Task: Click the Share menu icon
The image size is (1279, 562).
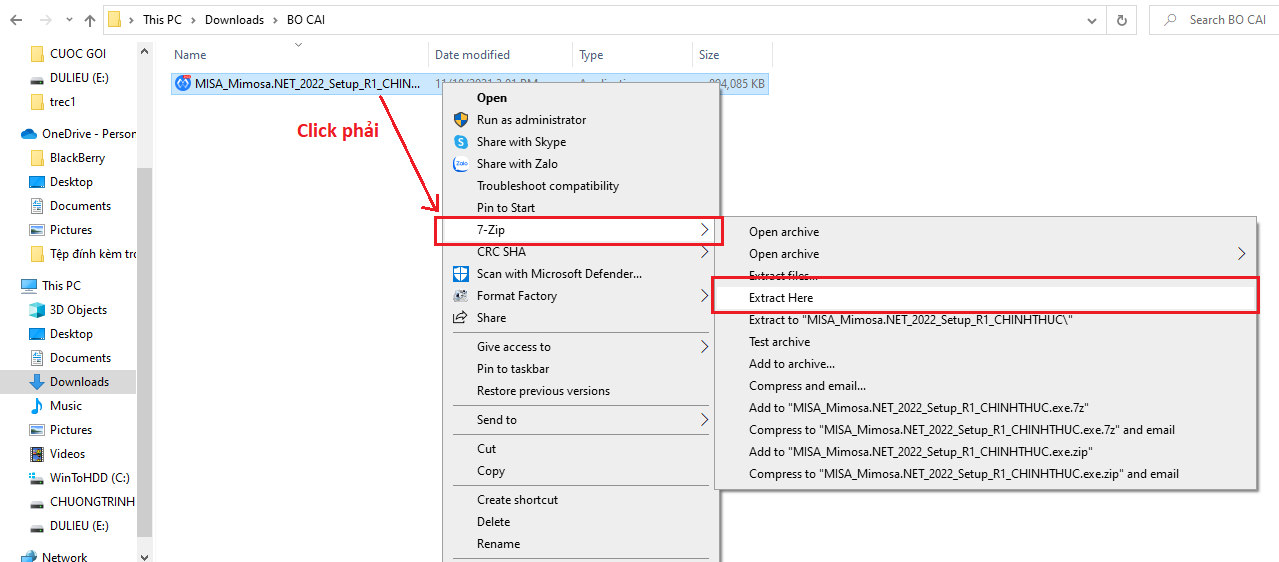Action: (x=461, y=318)
